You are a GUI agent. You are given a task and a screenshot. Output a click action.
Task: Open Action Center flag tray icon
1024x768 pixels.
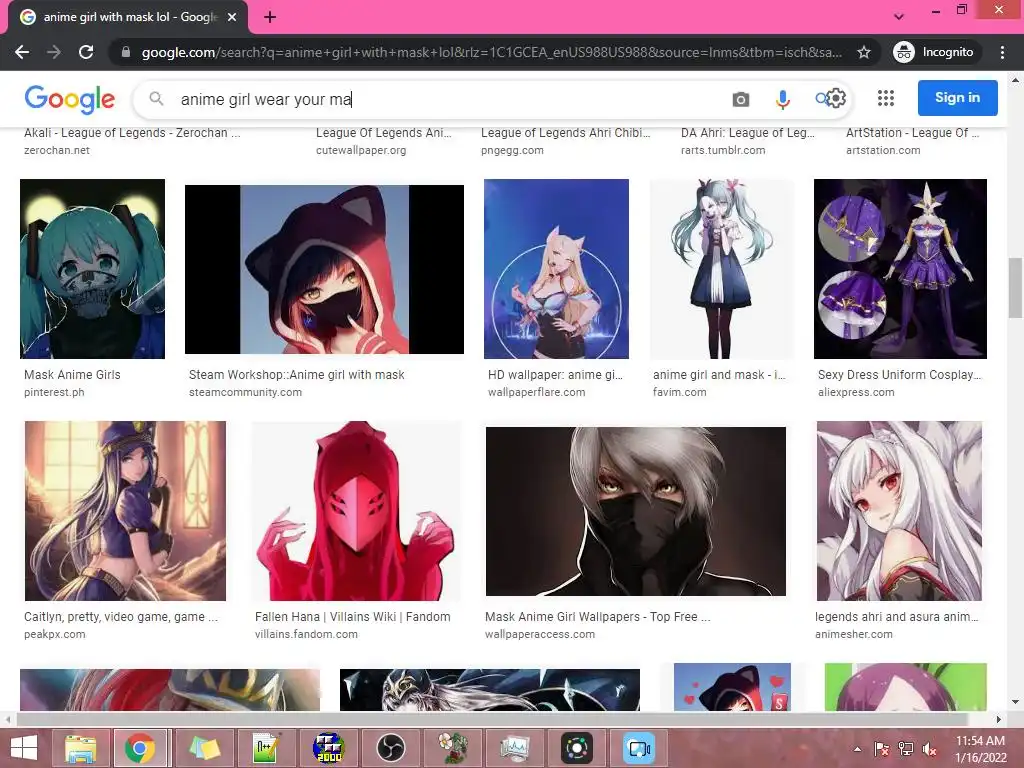point(882,748)
